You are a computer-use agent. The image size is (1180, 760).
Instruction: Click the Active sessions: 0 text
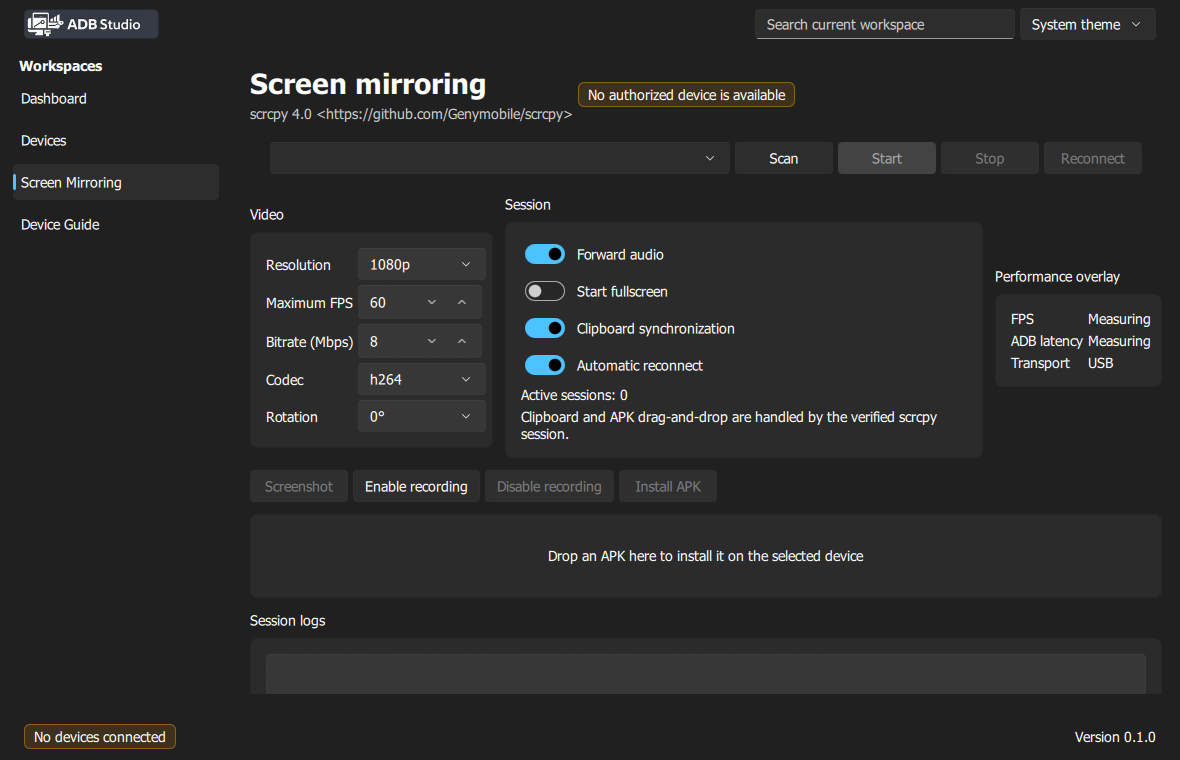[x=574, y=395]
